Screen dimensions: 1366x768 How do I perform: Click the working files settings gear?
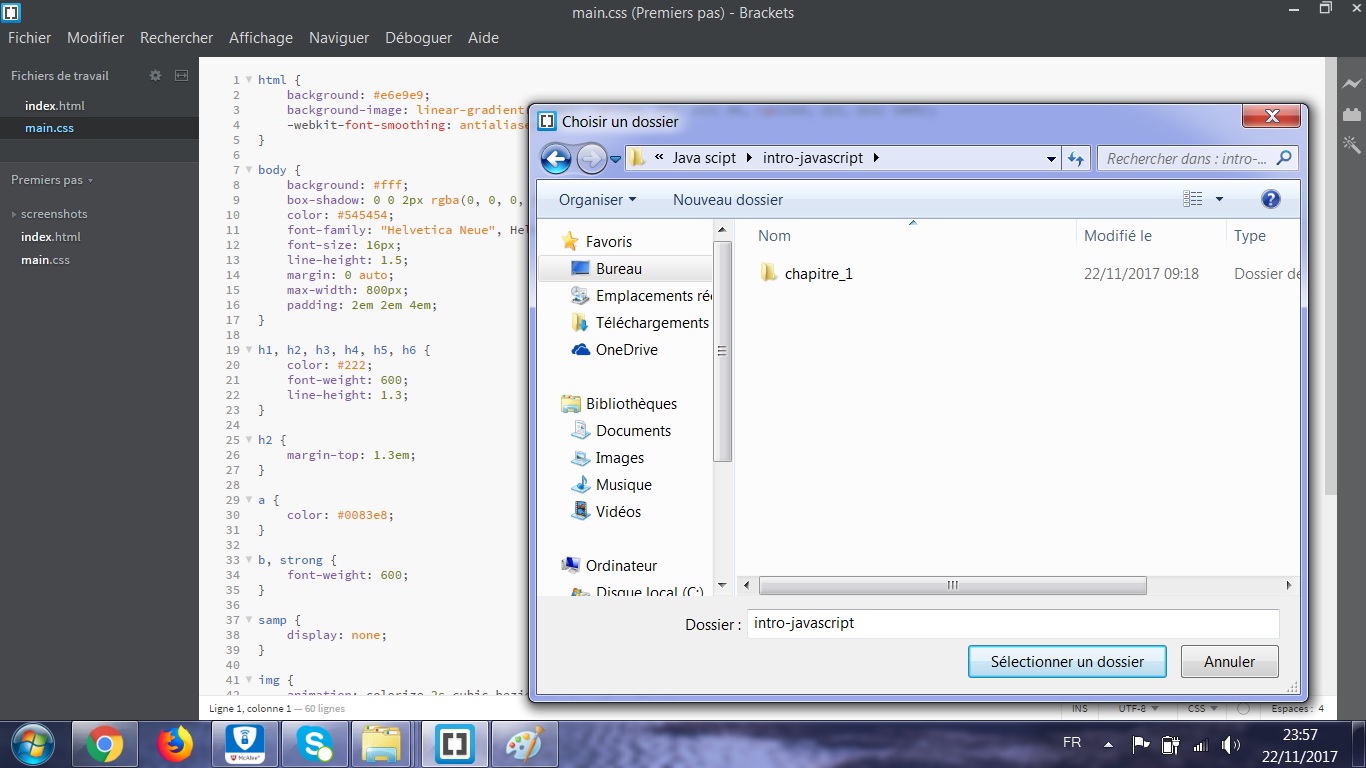155,76
